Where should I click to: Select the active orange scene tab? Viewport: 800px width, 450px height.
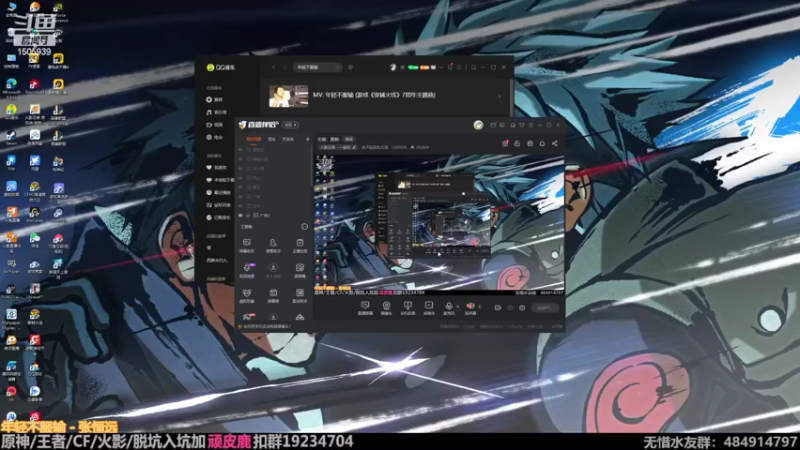pyautogui.click(x=254, y=139)
